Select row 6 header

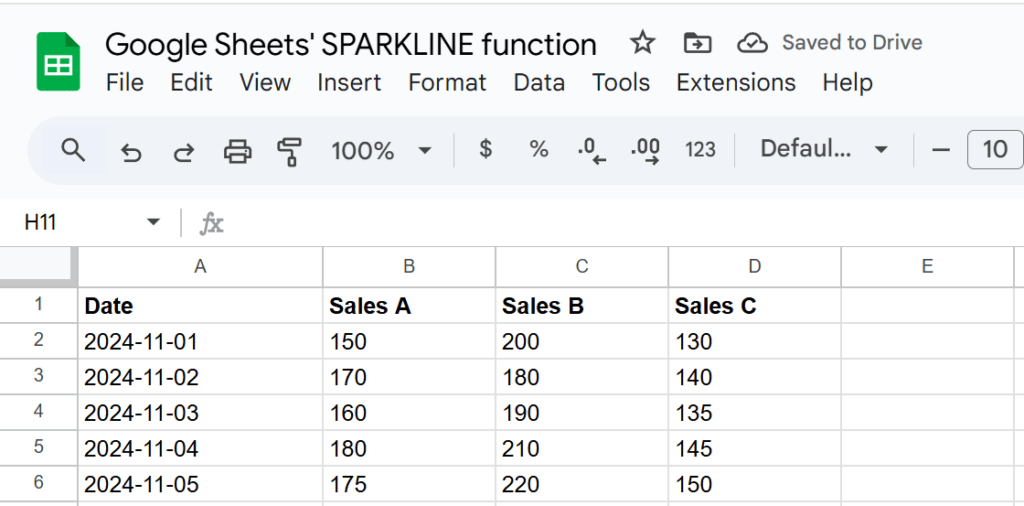pos(39,484)
